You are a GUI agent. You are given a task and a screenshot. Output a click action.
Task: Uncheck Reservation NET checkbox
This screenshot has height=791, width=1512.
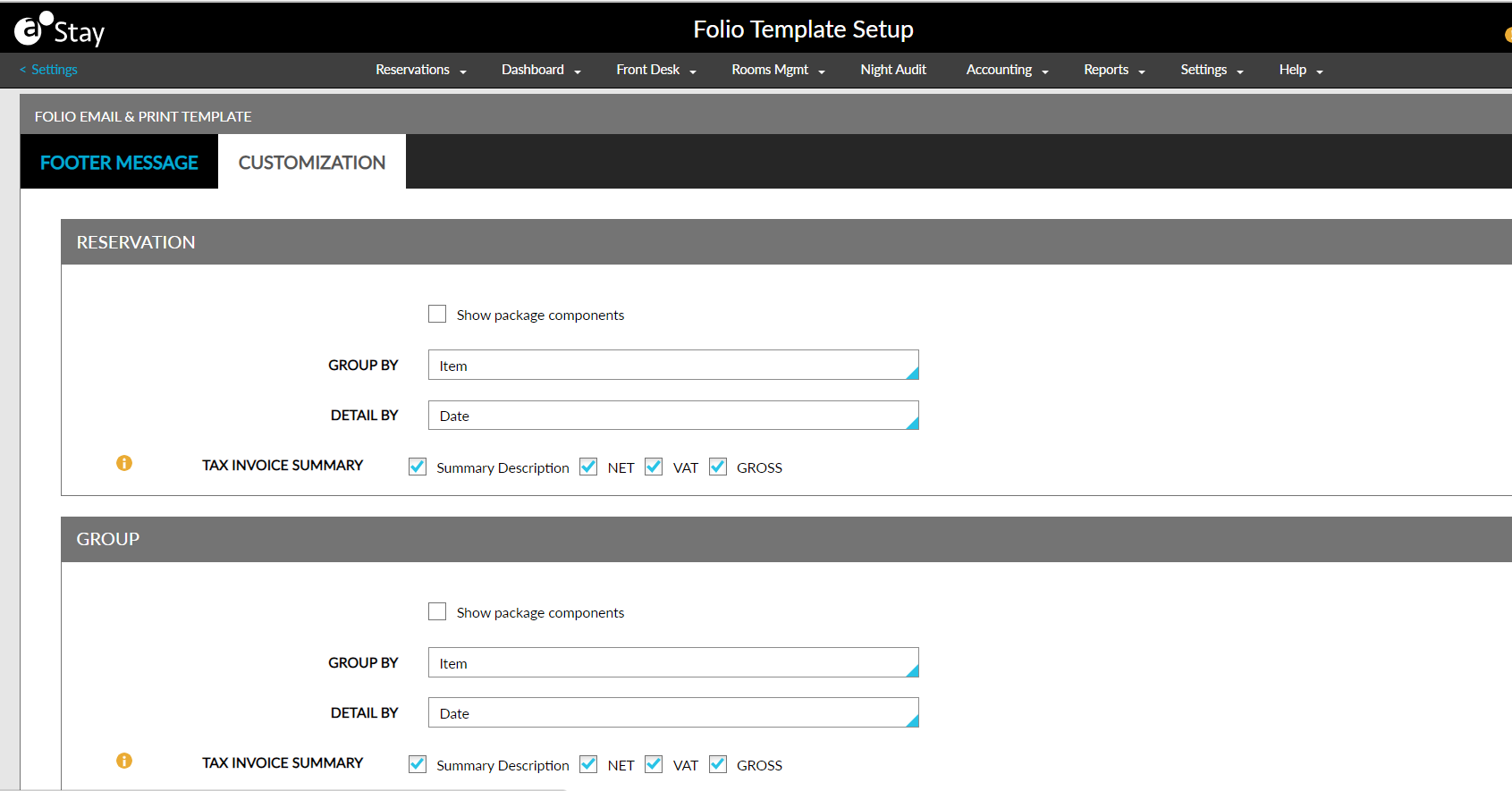(588, 467)
